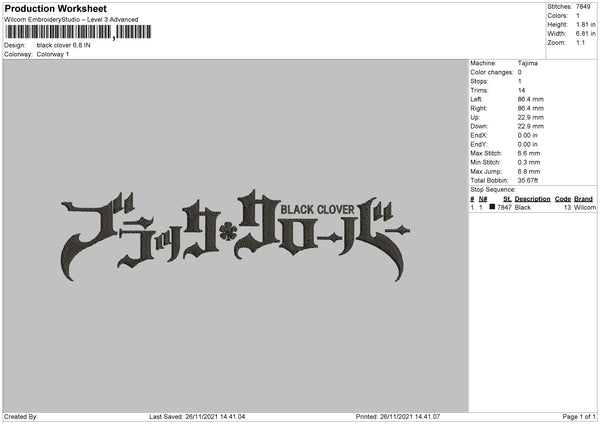Click the Page 1 of 1 indicator
The image size is (600, 424).
pyautogui.click(x=579, y=417)
